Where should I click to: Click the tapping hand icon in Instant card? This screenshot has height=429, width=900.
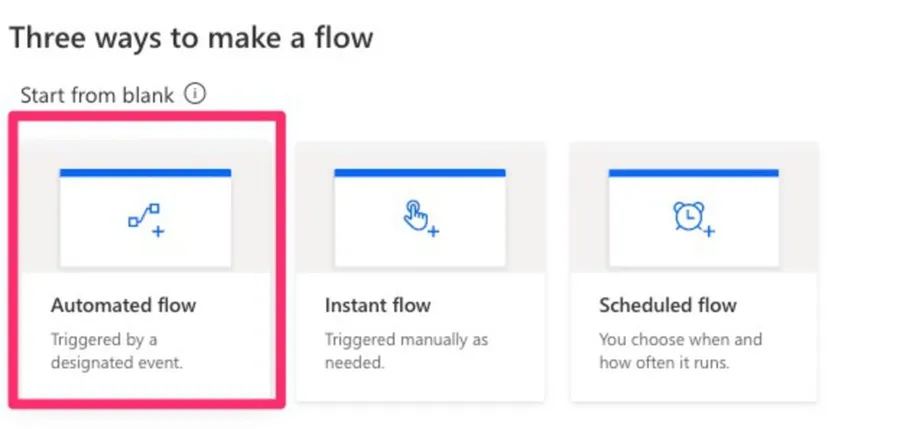click(x=415, y=213)
